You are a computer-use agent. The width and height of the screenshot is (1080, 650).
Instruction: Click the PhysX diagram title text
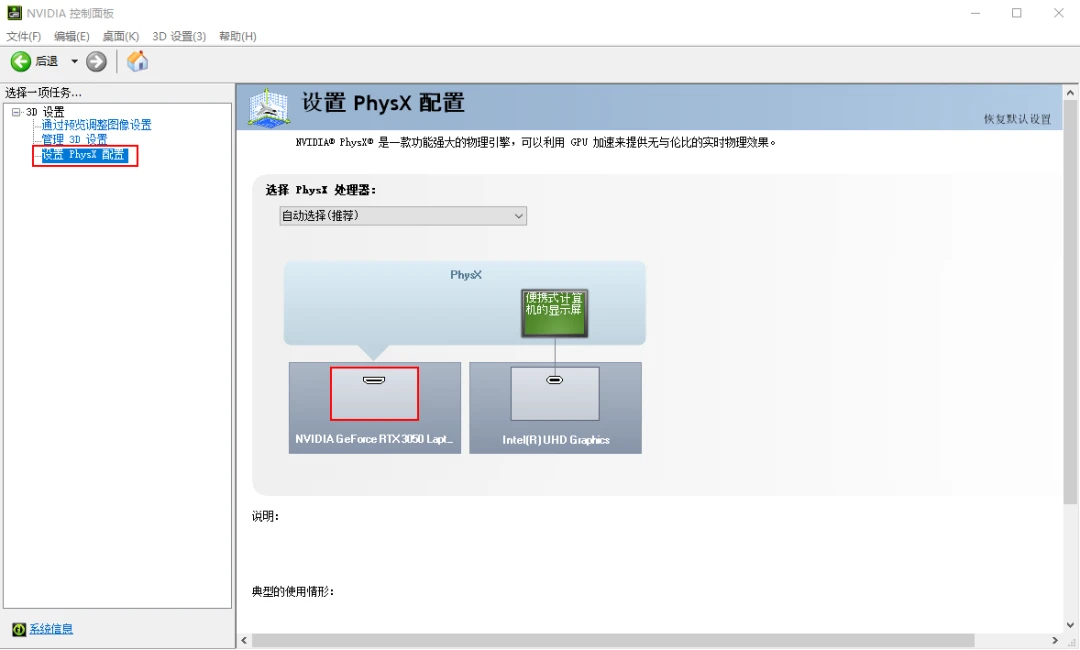pyautogui.click(x=466, y=275)
